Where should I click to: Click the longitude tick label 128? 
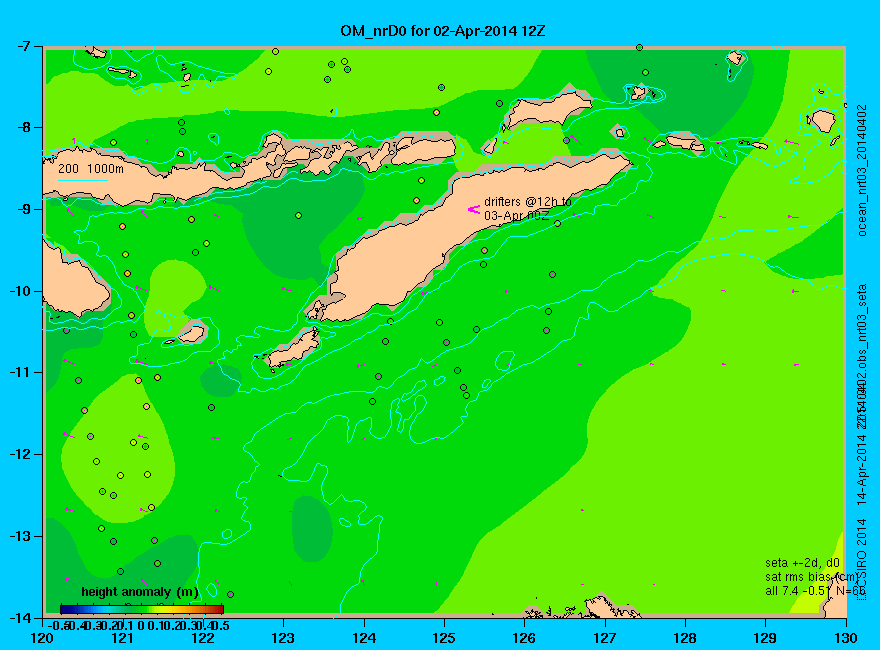685,638
